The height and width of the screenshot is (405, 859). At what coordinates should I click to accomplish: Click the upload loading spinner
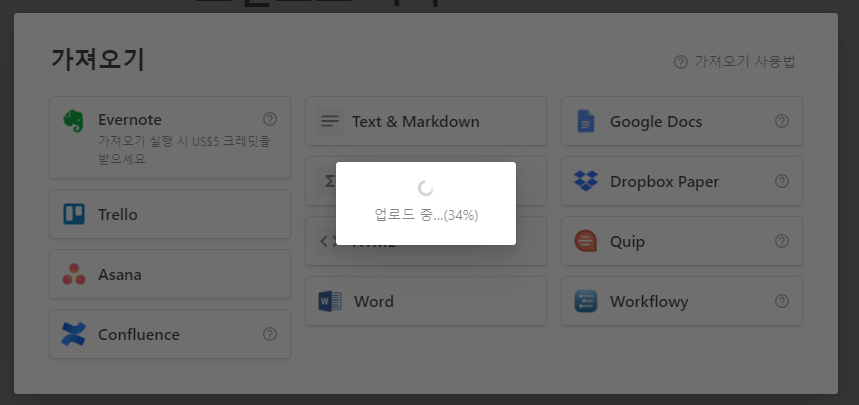click(426, 189)
